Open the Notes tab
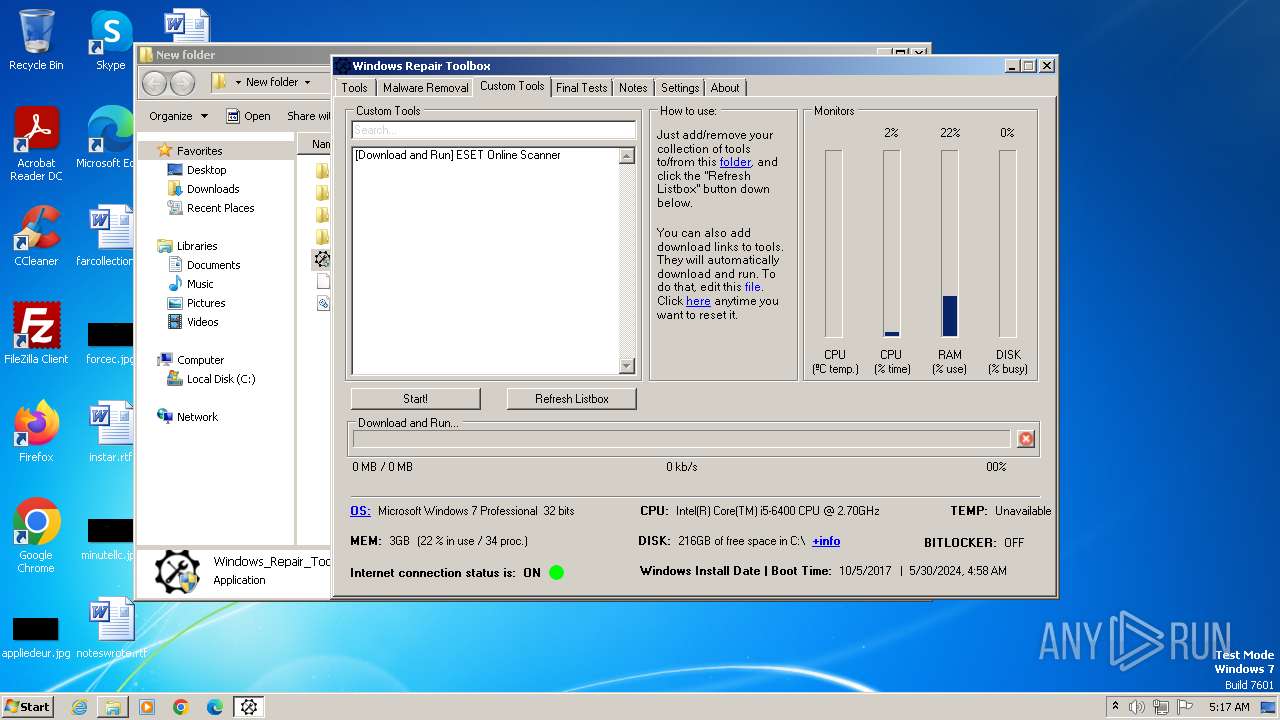 [x=633, y=88]
